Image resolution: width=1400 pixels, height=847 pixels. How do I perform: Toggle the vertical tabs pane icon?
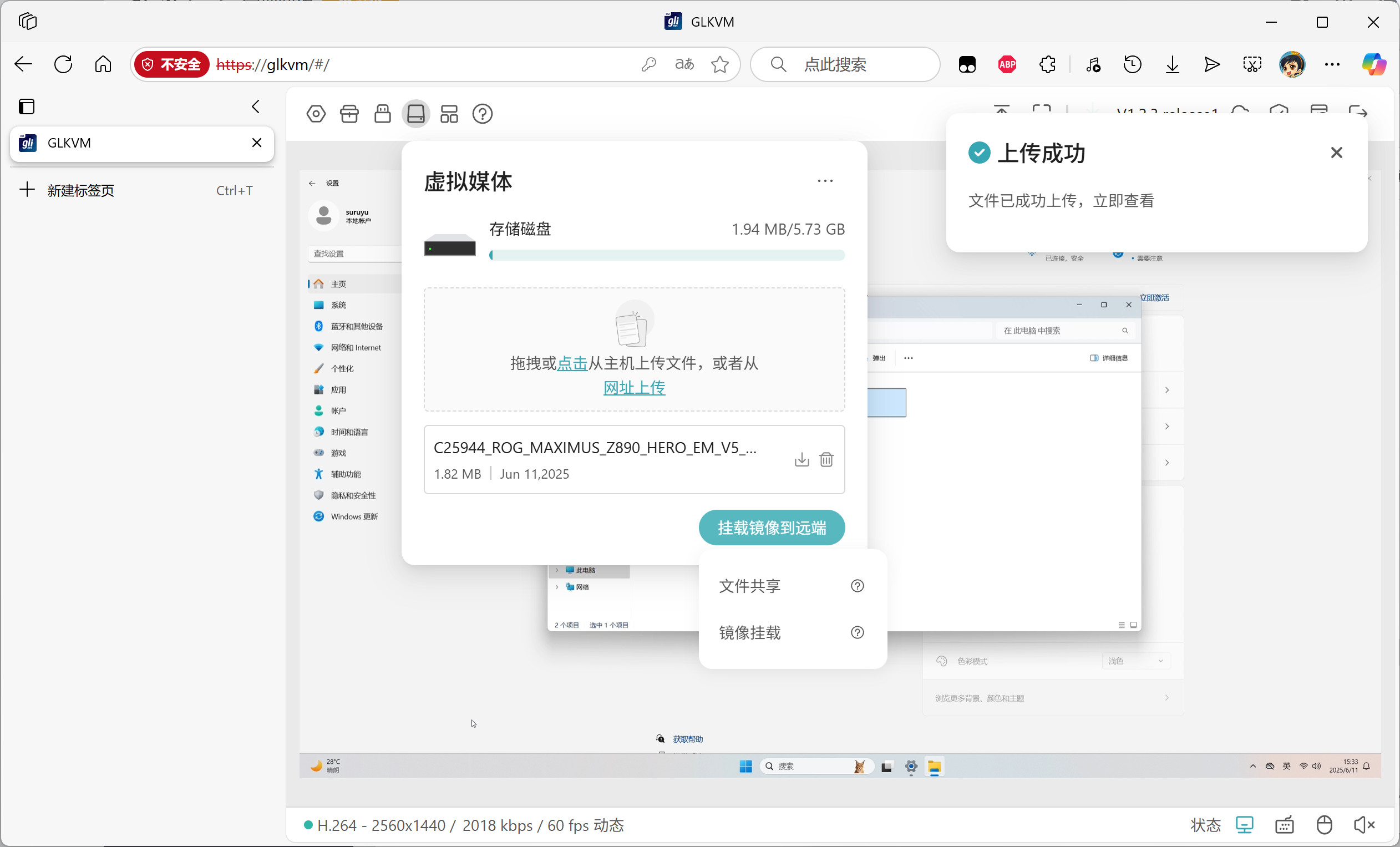tap(27, 106)
